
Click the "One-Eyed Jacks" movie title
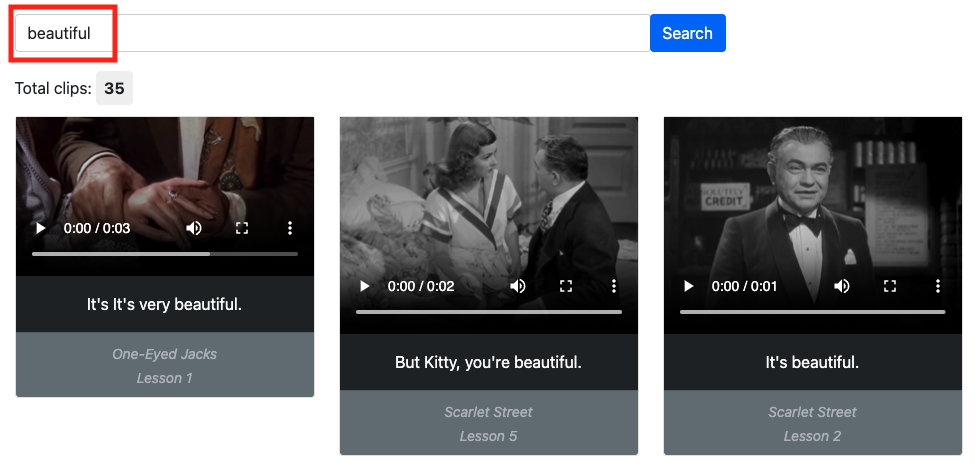pyautogui.click(x=165, y=354)
